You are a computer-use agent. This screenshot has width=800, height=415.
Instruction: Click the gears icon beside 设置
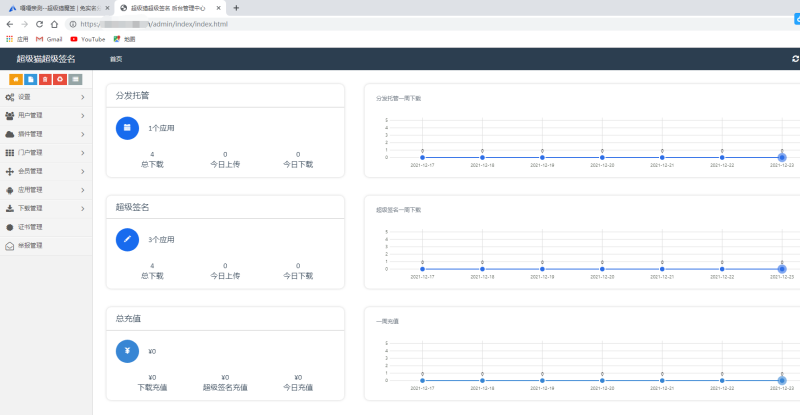coord(10,97)
